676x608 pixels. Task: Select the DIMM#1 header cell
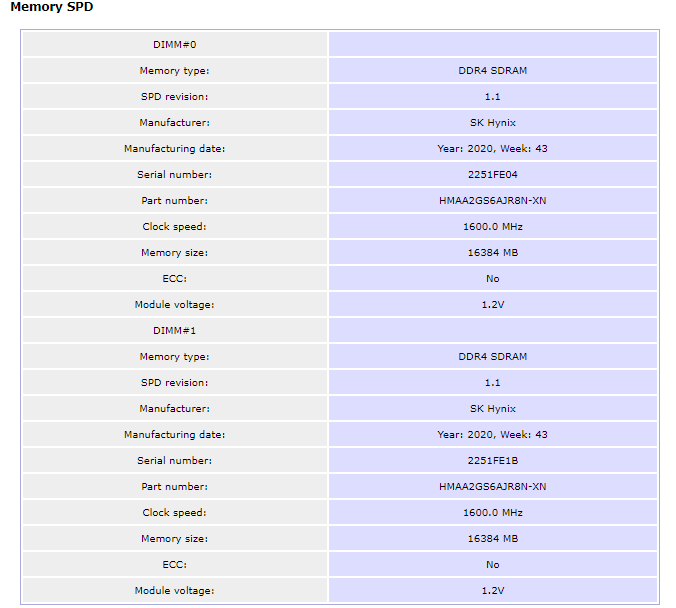[175, 331]
